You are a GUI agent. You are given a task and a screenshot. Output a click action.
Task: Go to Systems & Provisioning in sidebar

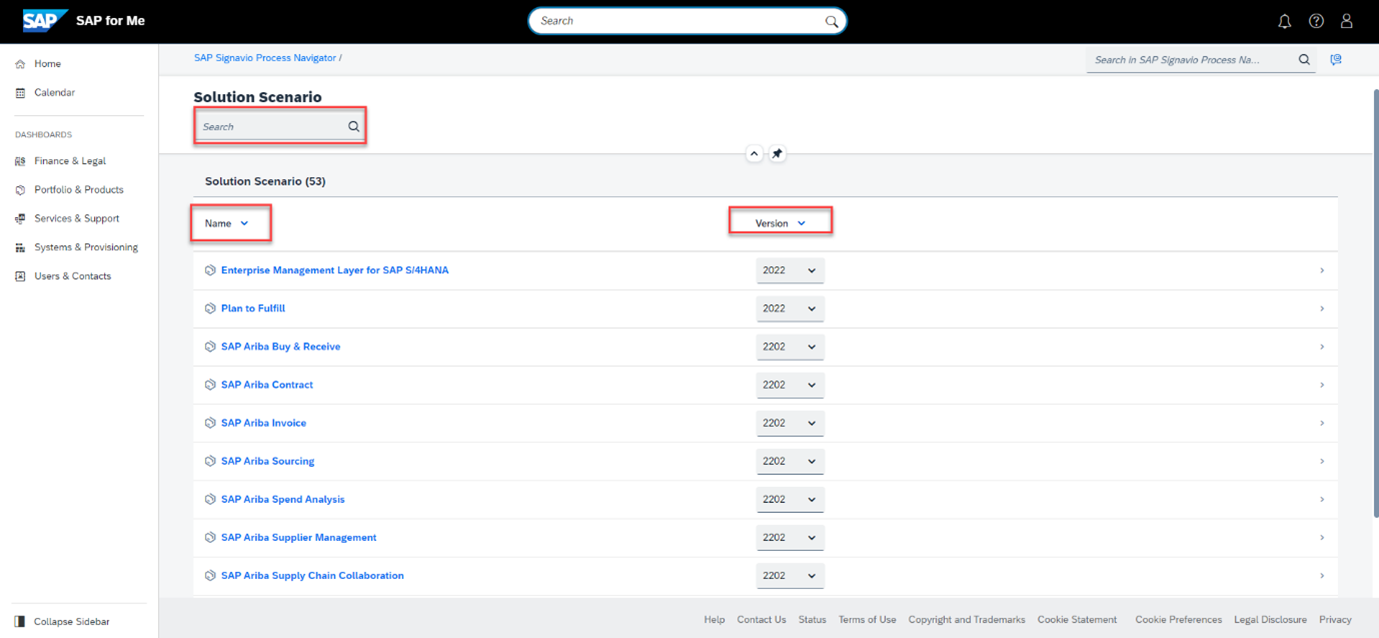pos(85,247)
